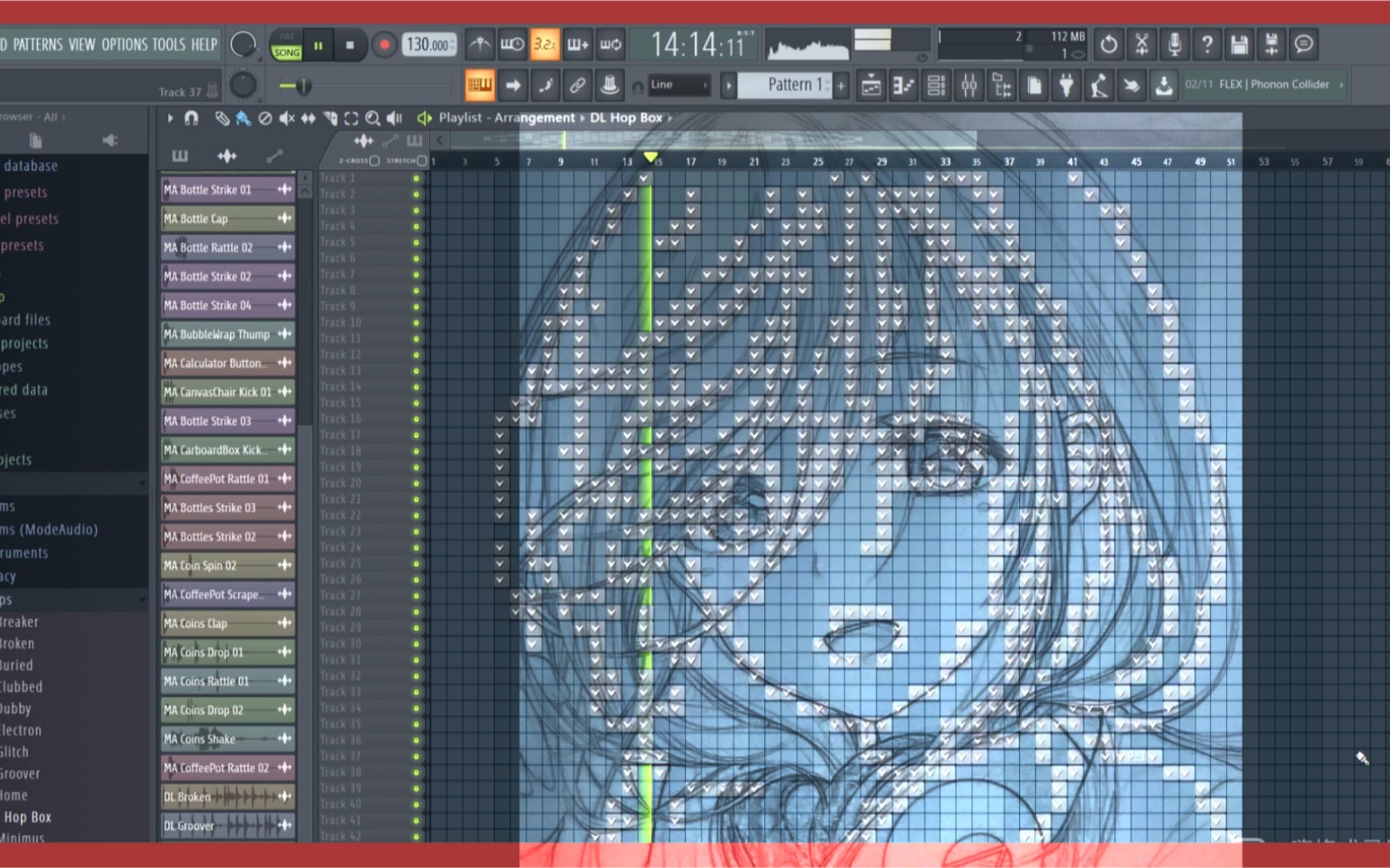Image resolution: width=1390 pixels, height=868 pixels.
Task: Open the Line snap dropdown
Action: [x=679, y=85]
